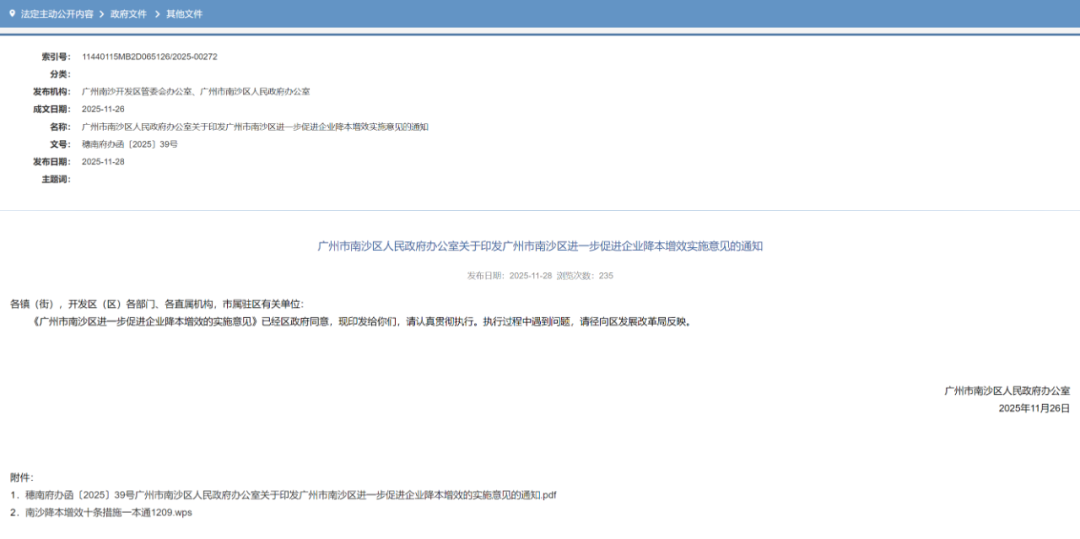Download the 穗南府办函 39号 PDF attachment
Image resolution: width=1080 pixels, height=539 pixels.
[x=290, y=495]
